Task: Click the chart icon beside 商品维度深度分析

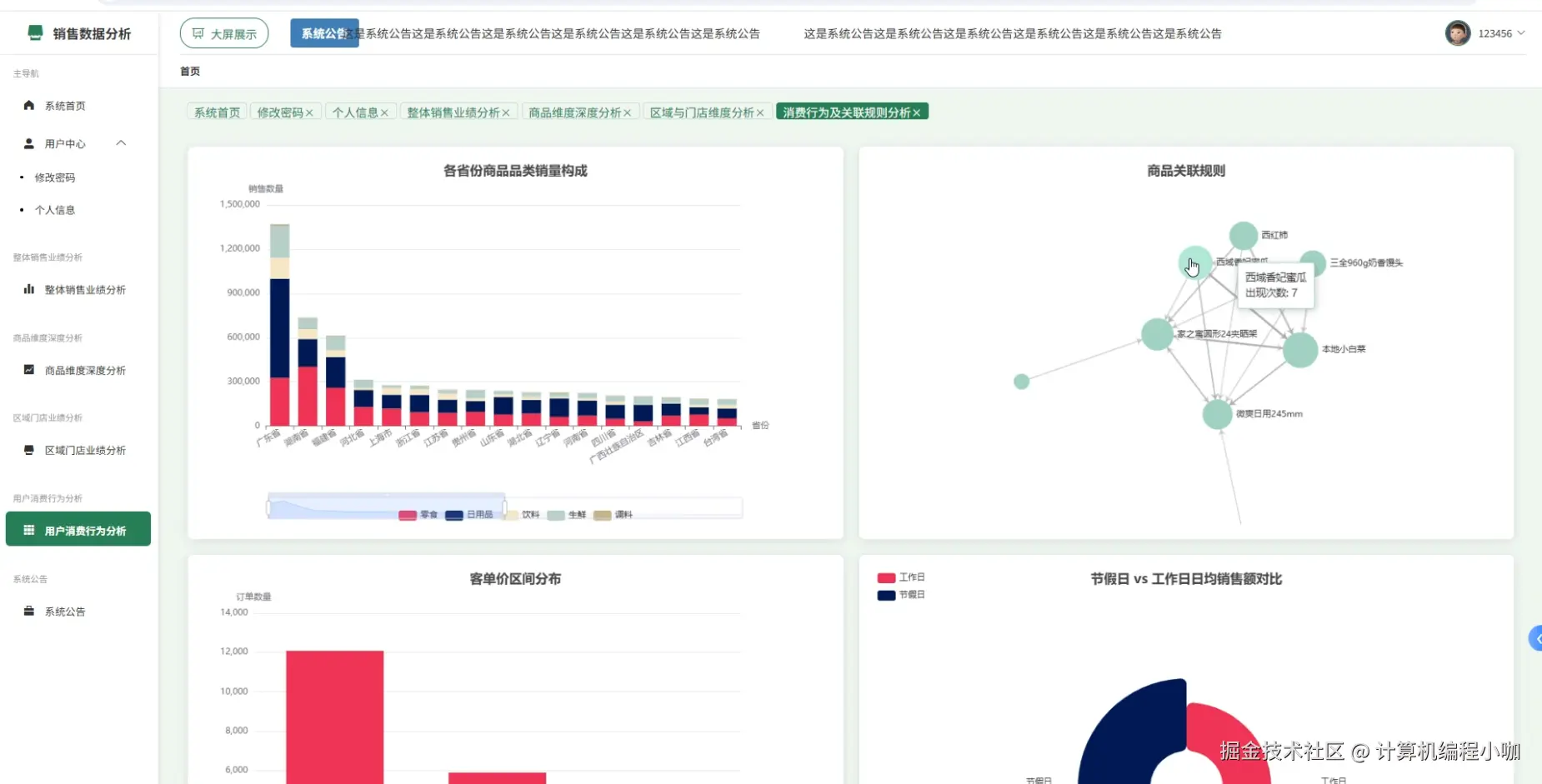Action: pyautogui.click(x=29, y=369)
